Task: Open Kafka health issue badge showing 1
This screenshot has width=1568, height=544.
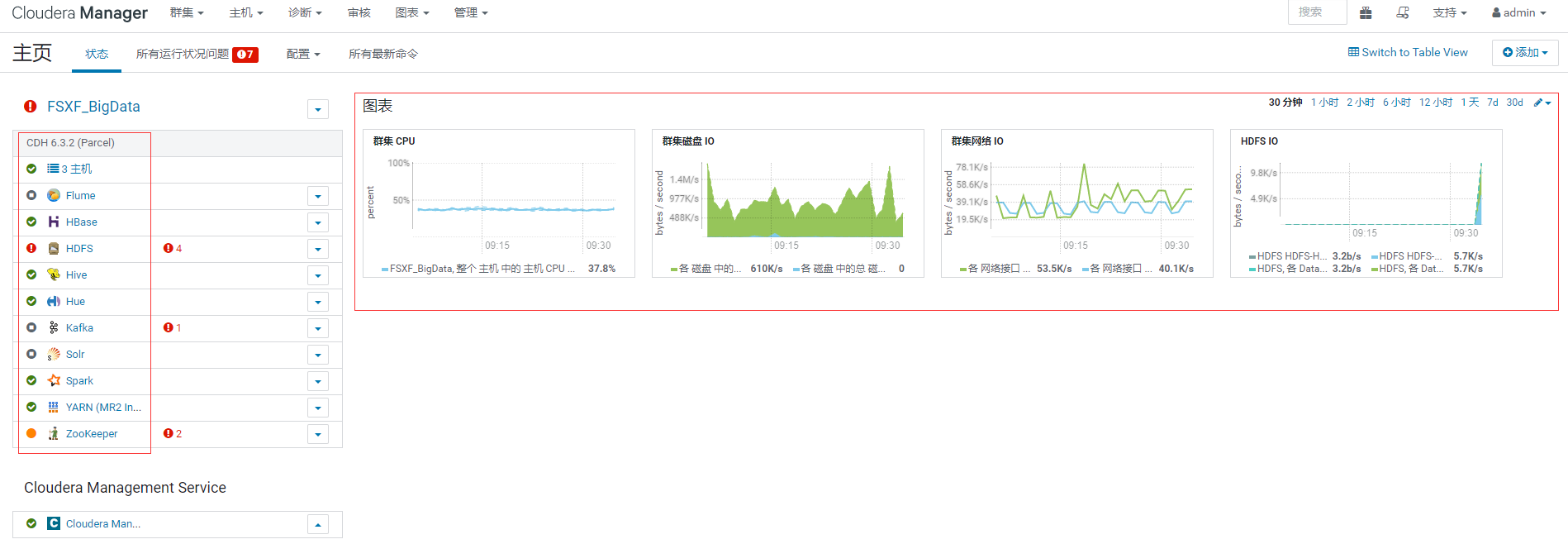Action: (173, 327)
